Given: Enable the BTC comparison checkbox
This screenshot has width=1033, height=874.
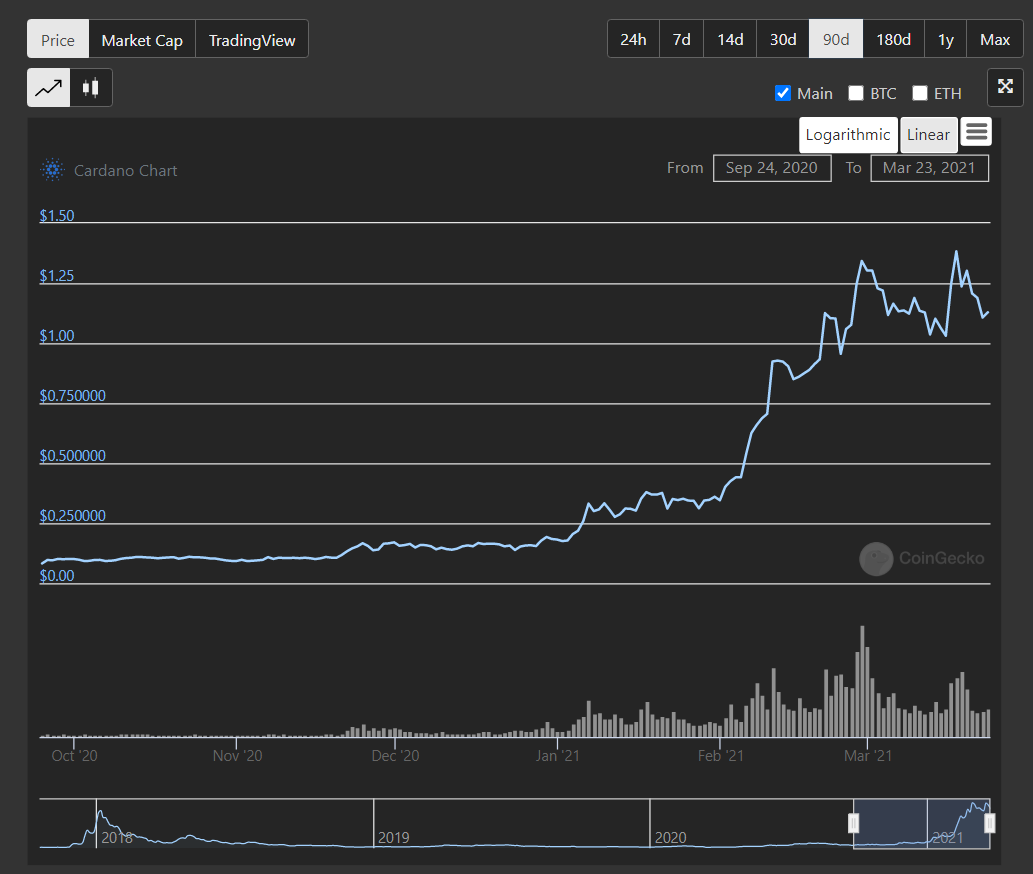Looking at the screenshot, I should pos(856,93).
